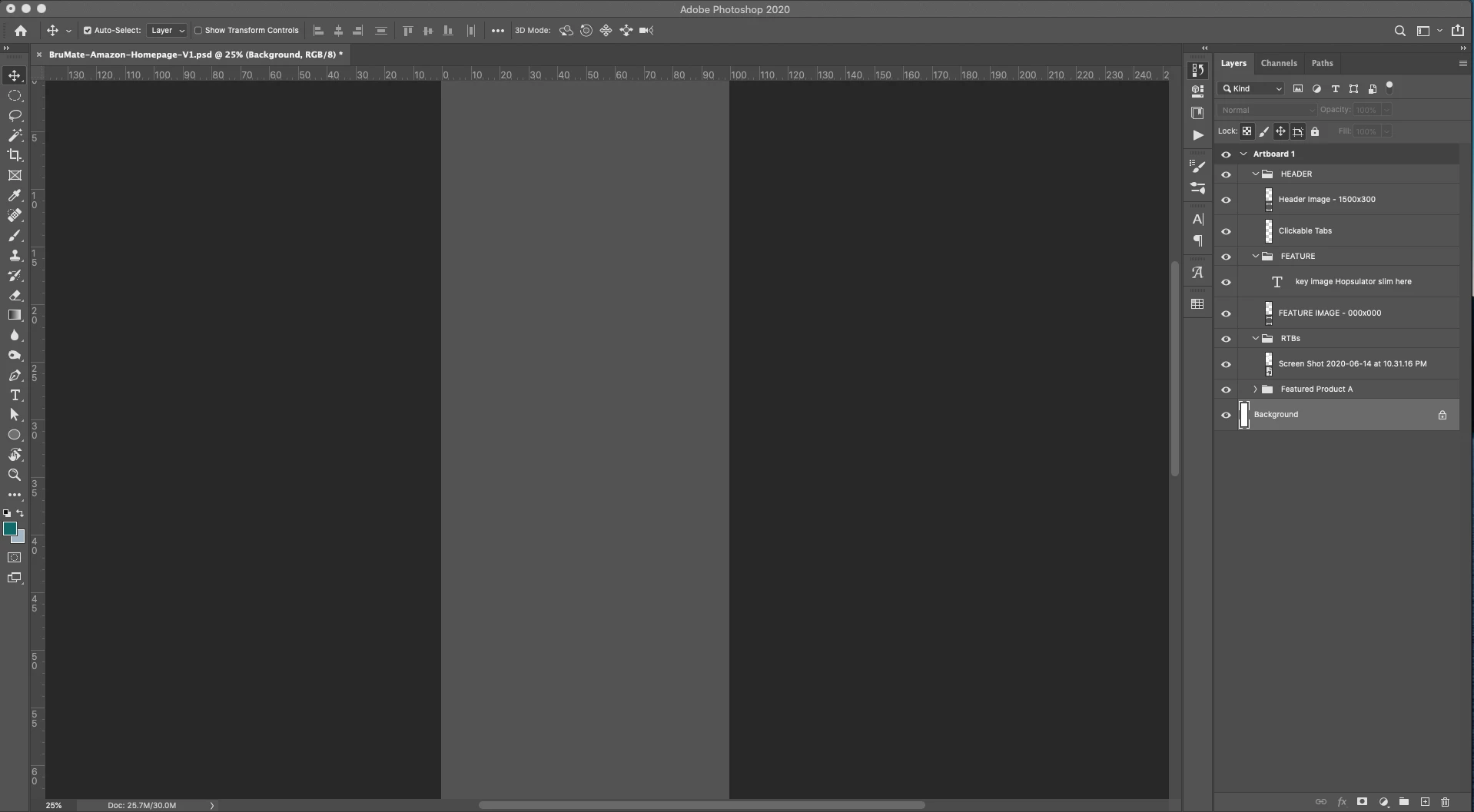Open more align options ellipsis
Viewport: 1474px width, 812px height.
497,31
